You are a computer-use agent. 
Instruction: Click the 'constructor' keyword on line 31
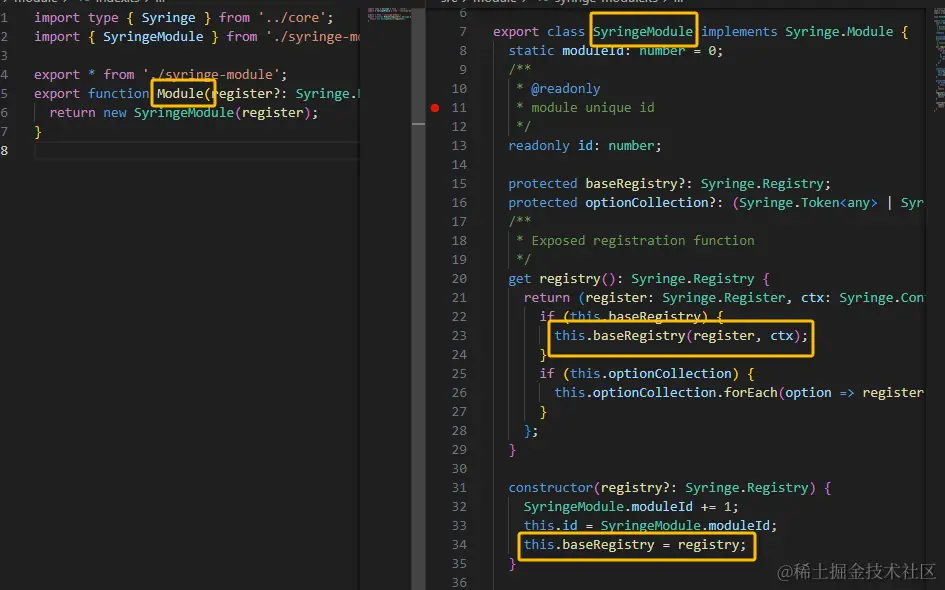550,488
